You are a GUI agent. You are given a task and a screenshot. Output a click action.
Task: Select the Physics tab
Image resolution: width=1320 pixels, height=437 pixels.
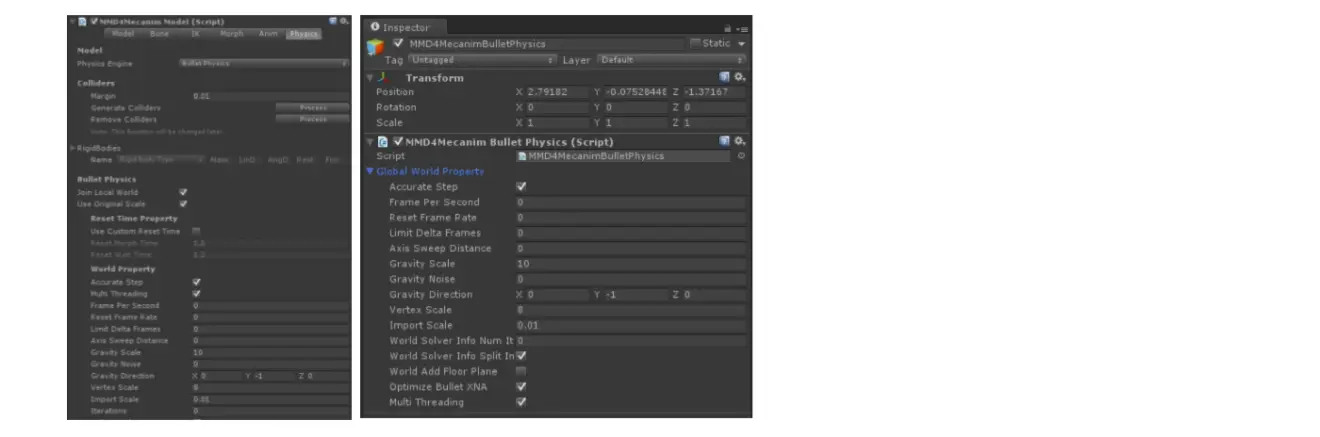click(303, 34)
